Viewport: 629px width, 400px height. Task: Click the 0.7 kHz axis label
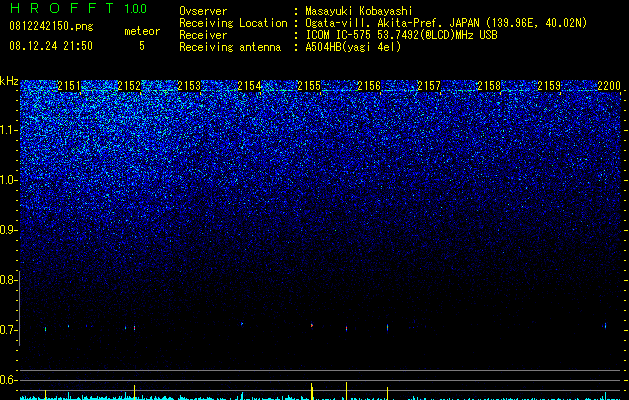pyautogui.click(x=8, y=330)
